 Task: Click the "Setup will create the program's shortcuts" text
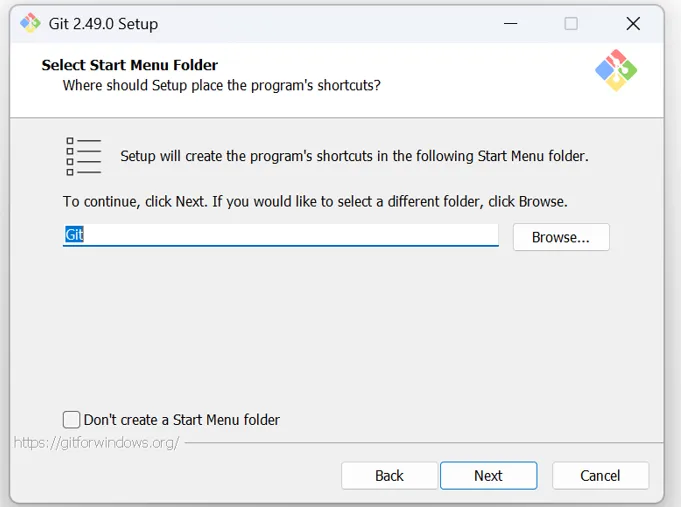click(x=354, y=156)
